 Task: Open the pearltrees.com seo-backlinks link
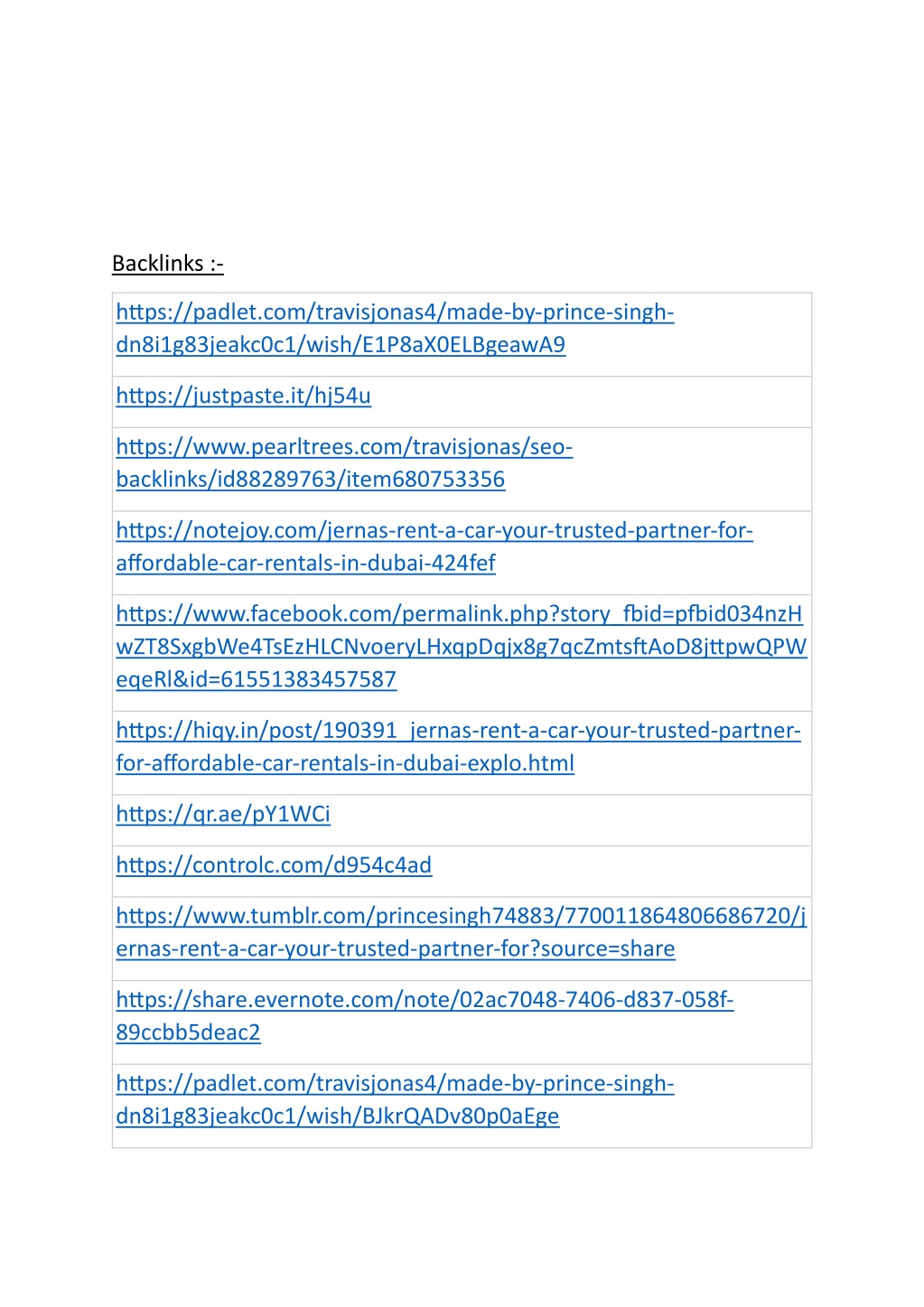coord(344,462)
